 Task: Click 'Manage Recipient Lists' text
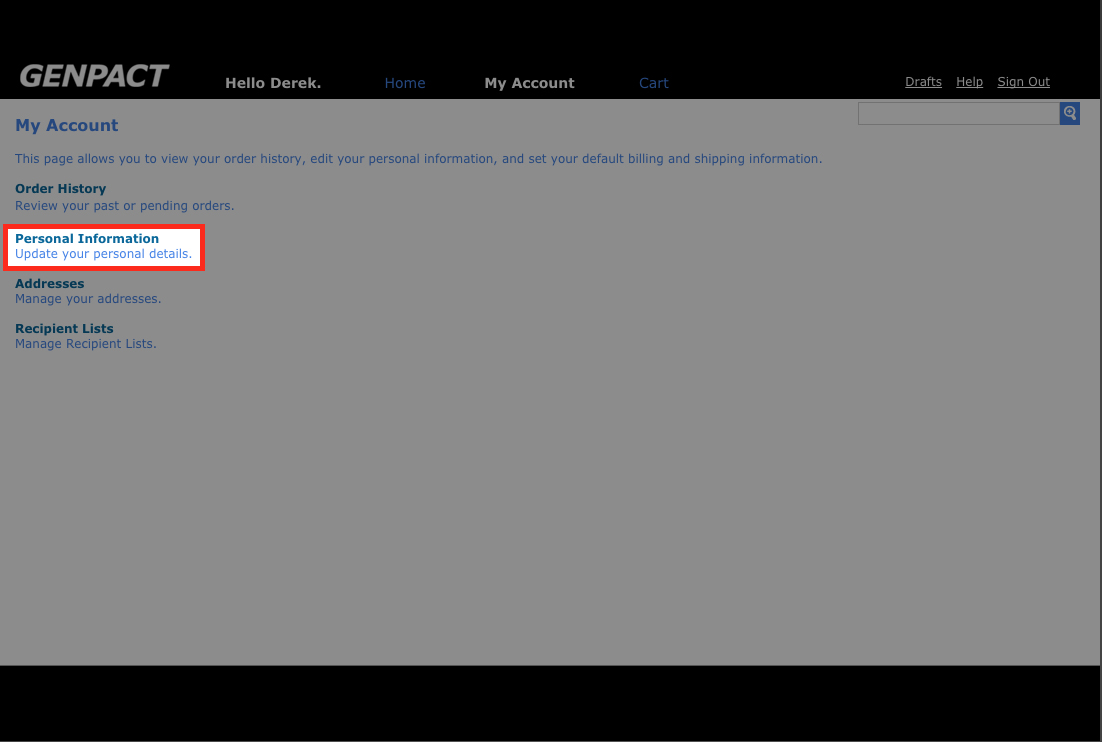coord(86,344)
